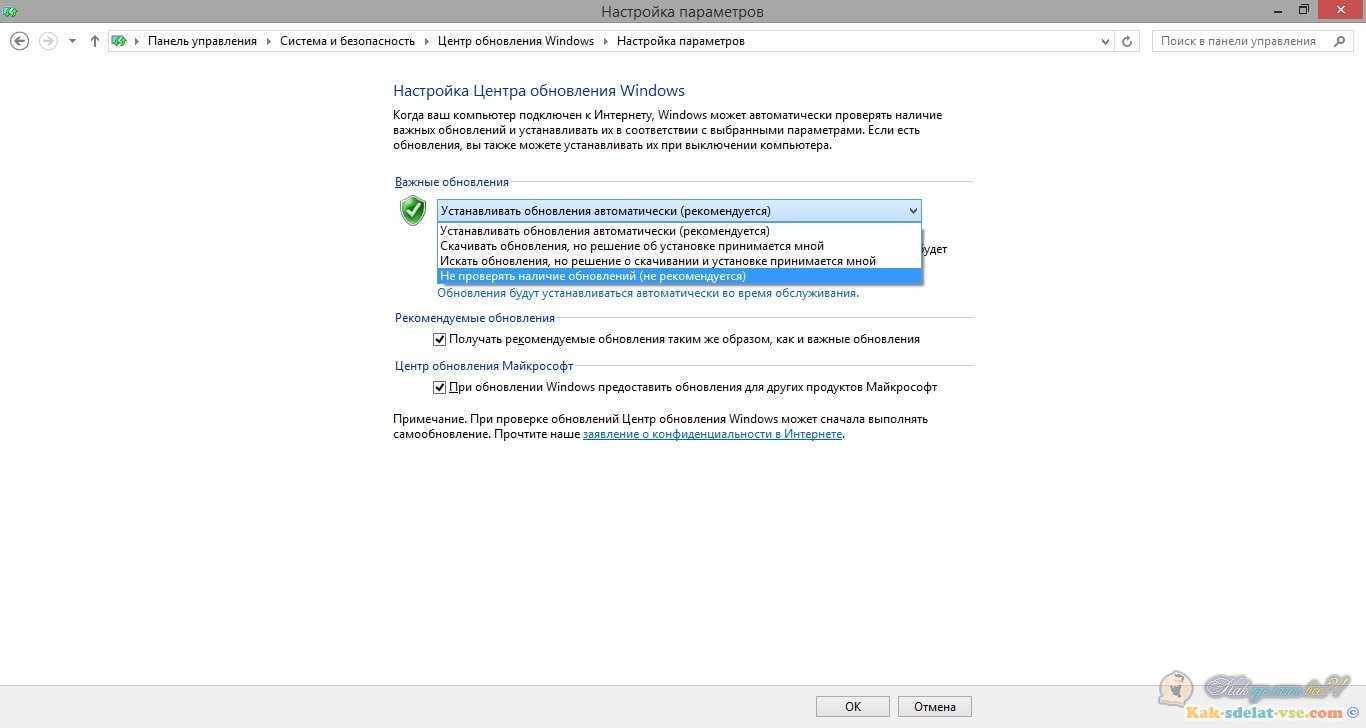Click 'Центр обновления Майкрософт' section label

pos(484,366)
